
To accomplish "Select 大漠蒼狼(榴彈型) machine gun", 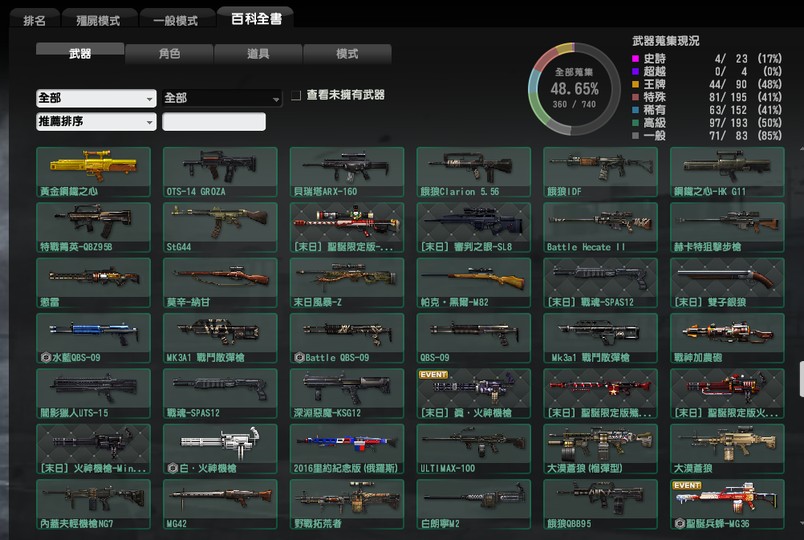I will [x=600, y=449].
